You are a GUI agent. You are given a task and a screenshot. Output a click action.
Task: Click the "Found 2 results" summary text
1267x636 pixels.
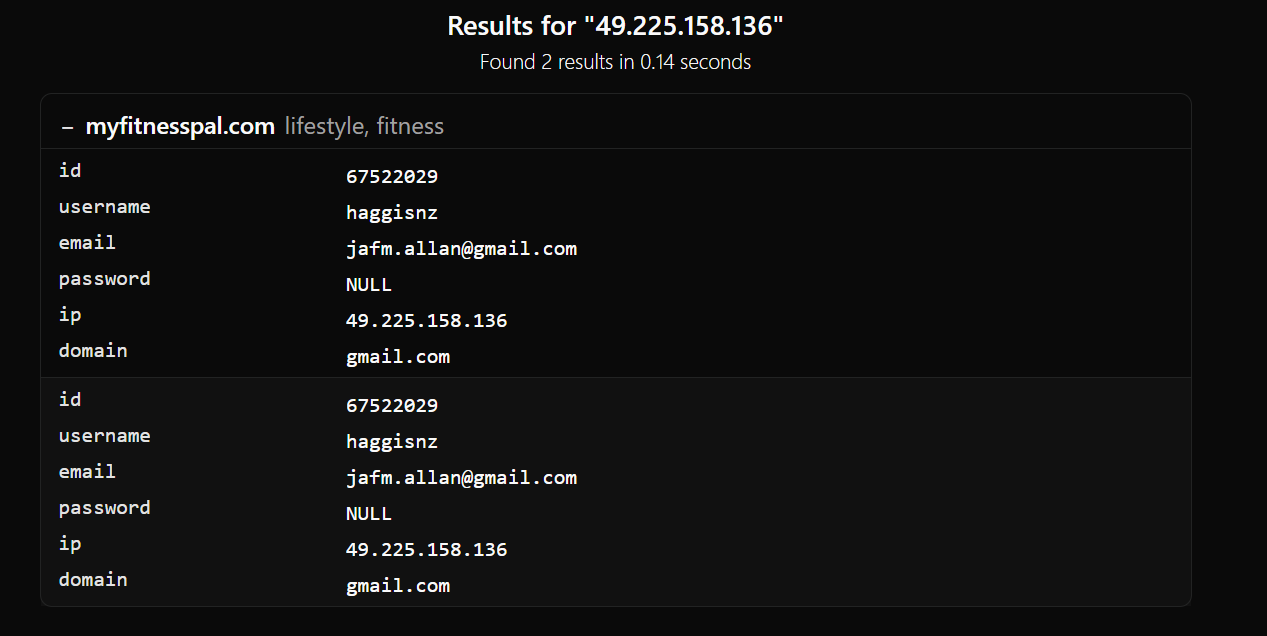[x=615, y=62]
